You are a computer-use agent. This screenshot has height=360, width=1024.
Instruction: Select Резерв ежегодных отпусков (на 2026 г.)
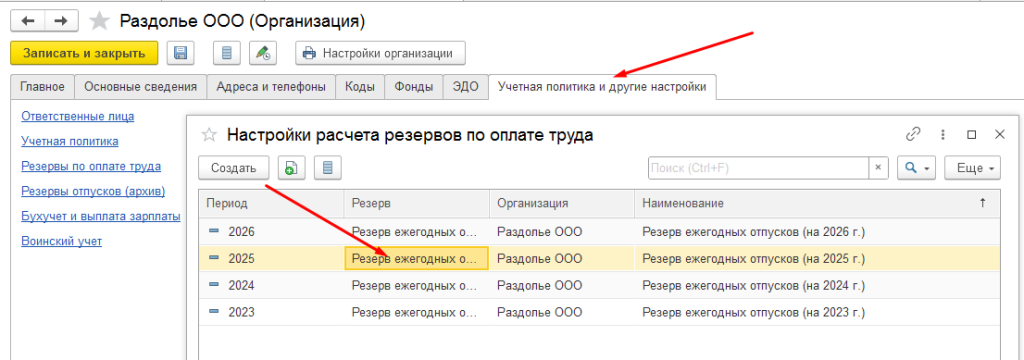(x=754, y=232)
